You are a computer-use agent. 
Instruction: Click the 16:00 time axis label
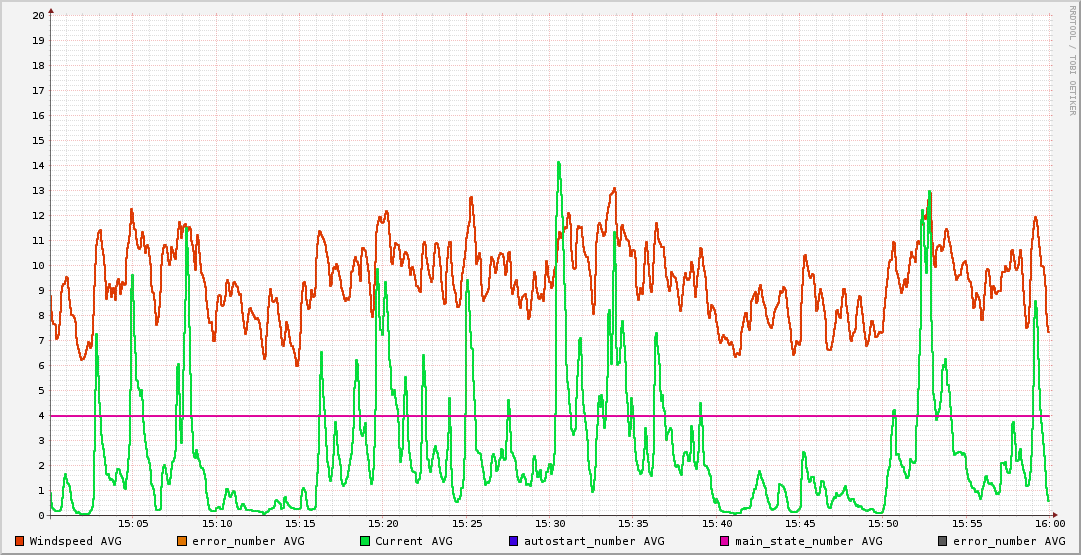pyautogui.click(x=1049, y=523)
